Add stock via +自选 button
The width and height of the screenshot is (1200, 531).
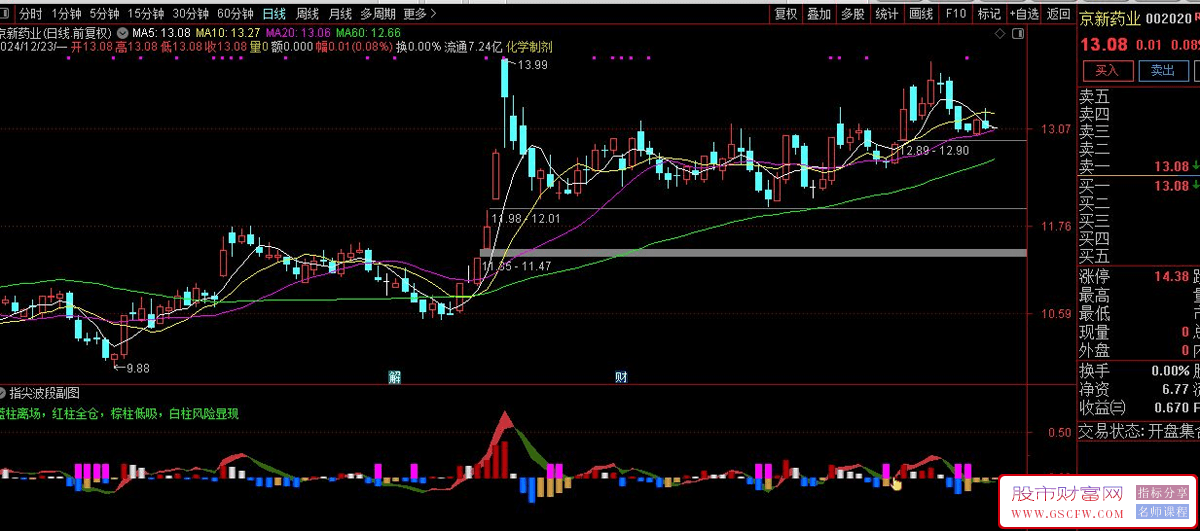click(x=1023, y=14)
